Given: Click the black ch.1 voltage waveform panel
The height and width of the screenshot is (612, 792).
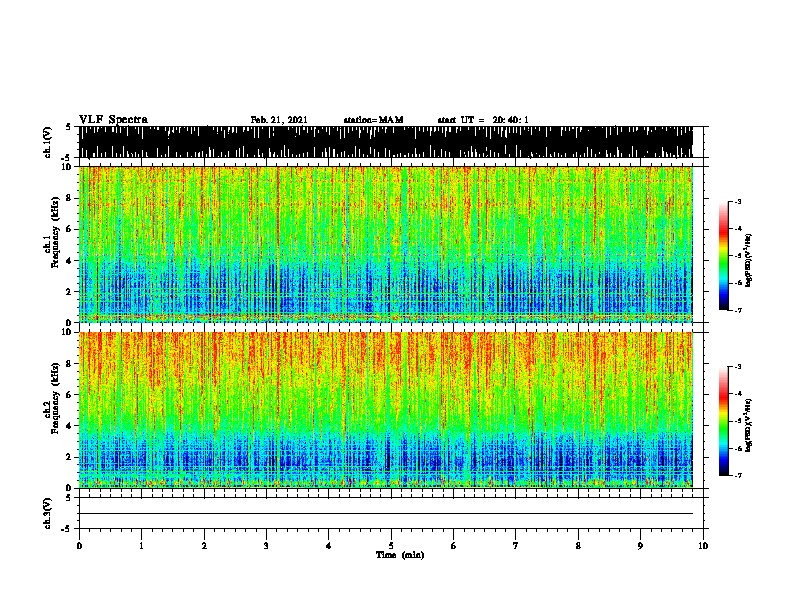Looking at the screenshot, I should click(385, 142).
